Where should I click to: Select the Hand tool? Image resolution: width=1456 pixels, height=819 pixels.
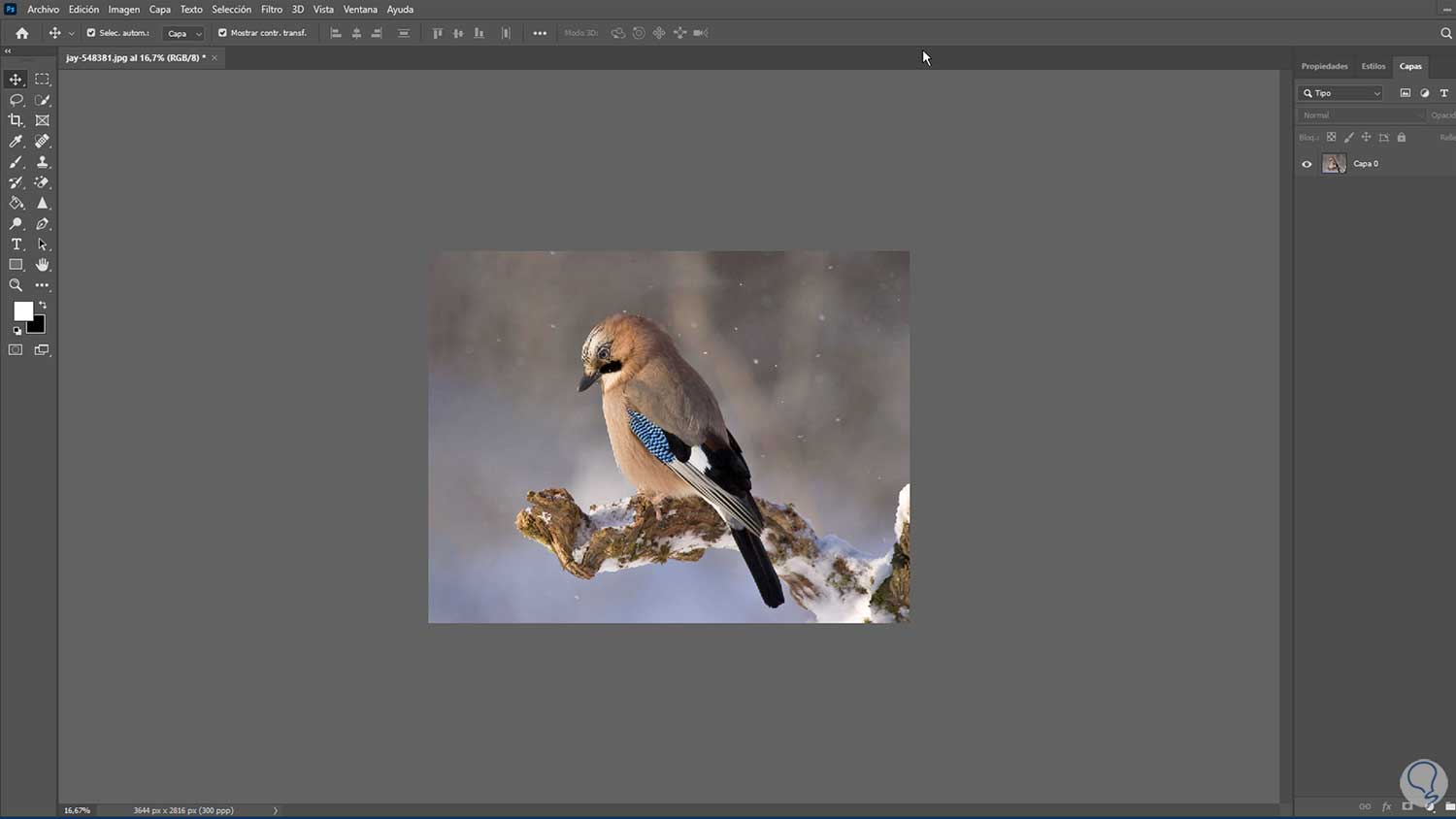click(42, 265)
